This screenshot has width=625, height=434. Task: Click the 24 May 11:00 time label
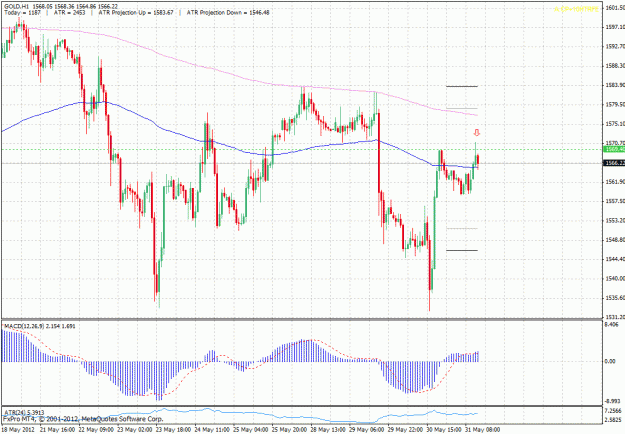[x=211, y=430]
